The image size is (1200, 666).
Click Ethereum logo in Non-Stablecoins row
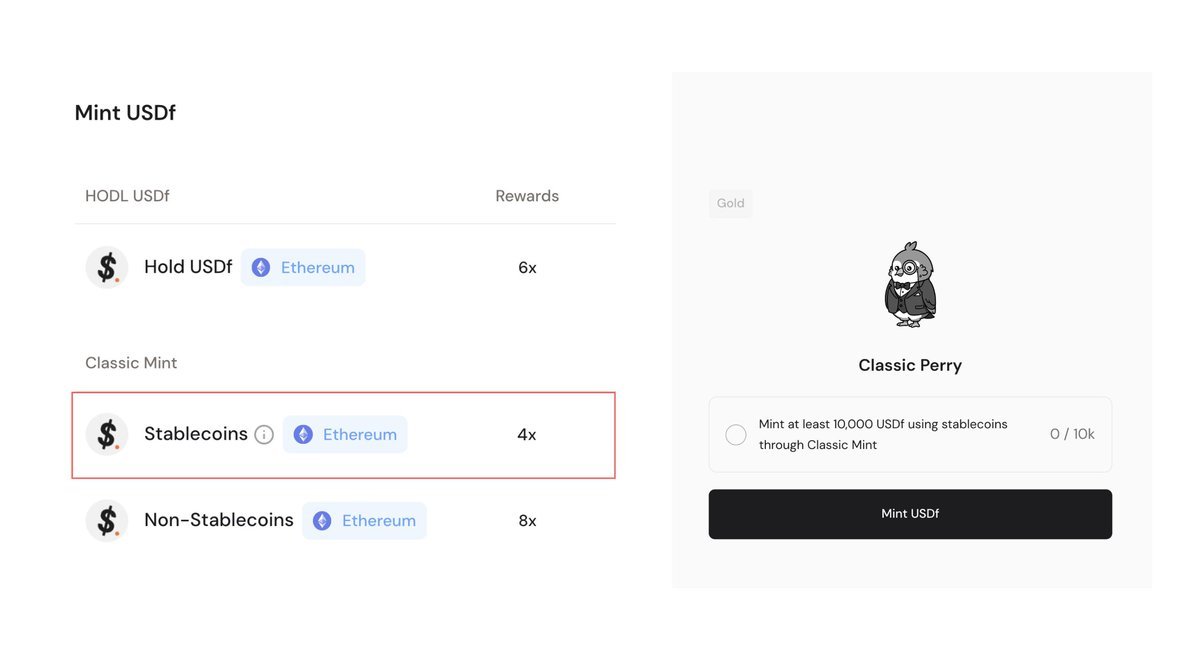click(x=322, y=521)
